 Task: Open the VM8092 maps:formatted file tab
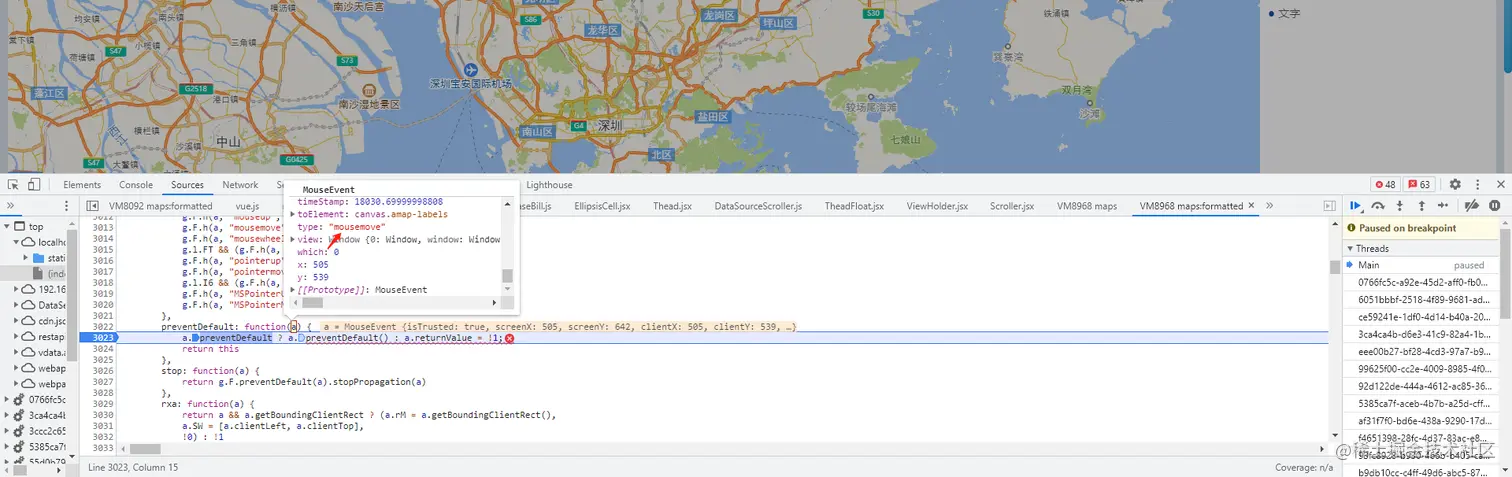coord(160,206)
